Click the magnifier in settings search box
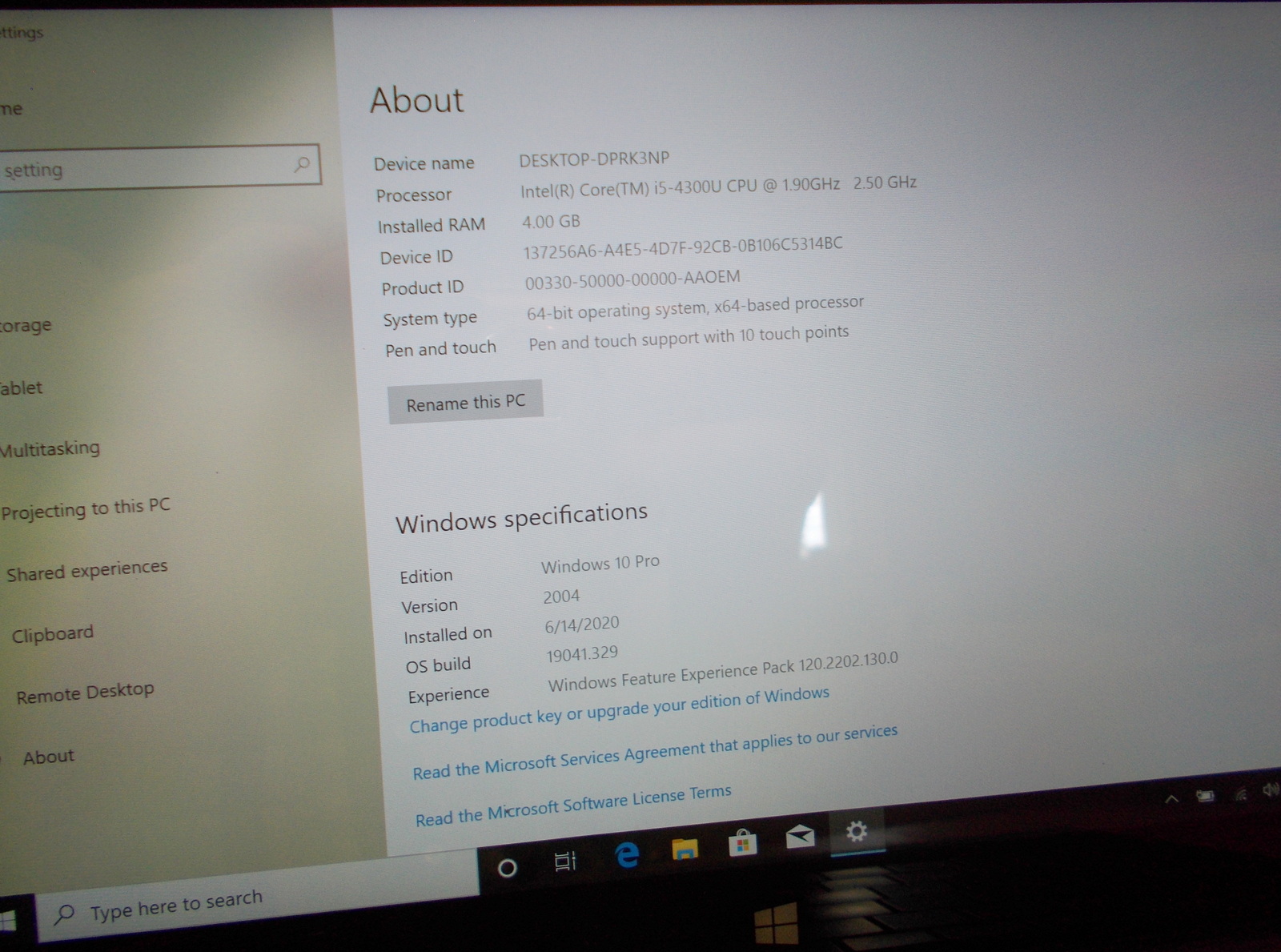Viewport: 1281px width, 952px height. pos(302,164)
